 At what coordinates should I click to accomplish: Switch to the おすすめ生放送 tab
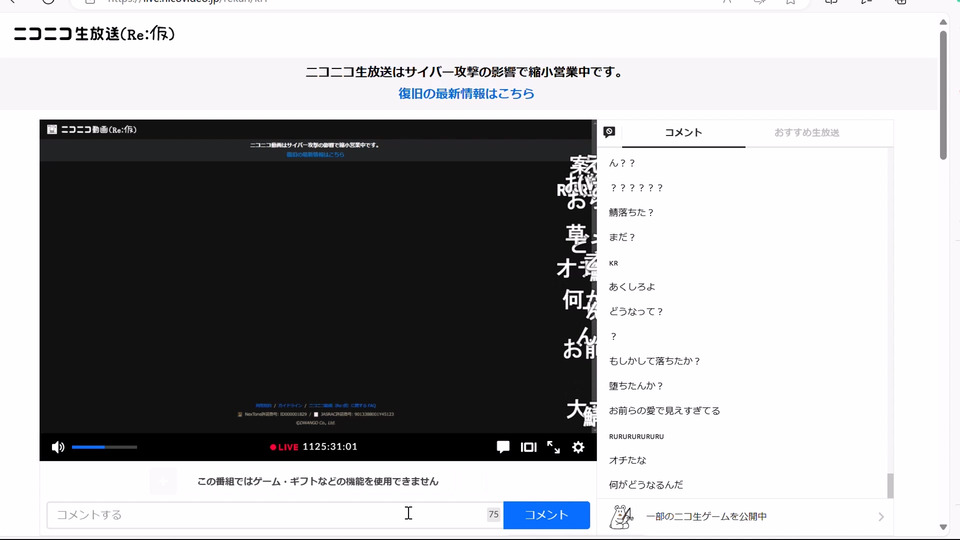click(807, 132)
